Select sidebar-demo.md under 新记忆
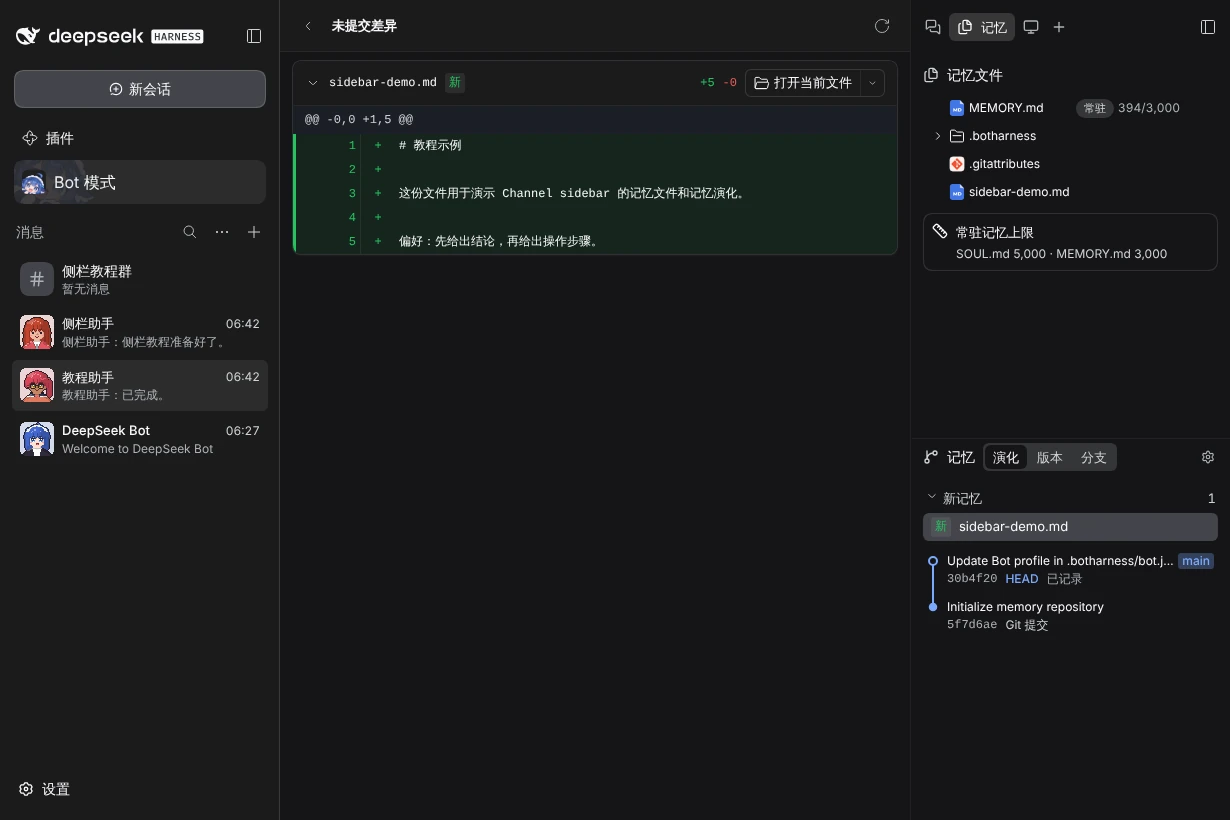This screenshot has height=820, width=1230. (x=1070, y=526)
